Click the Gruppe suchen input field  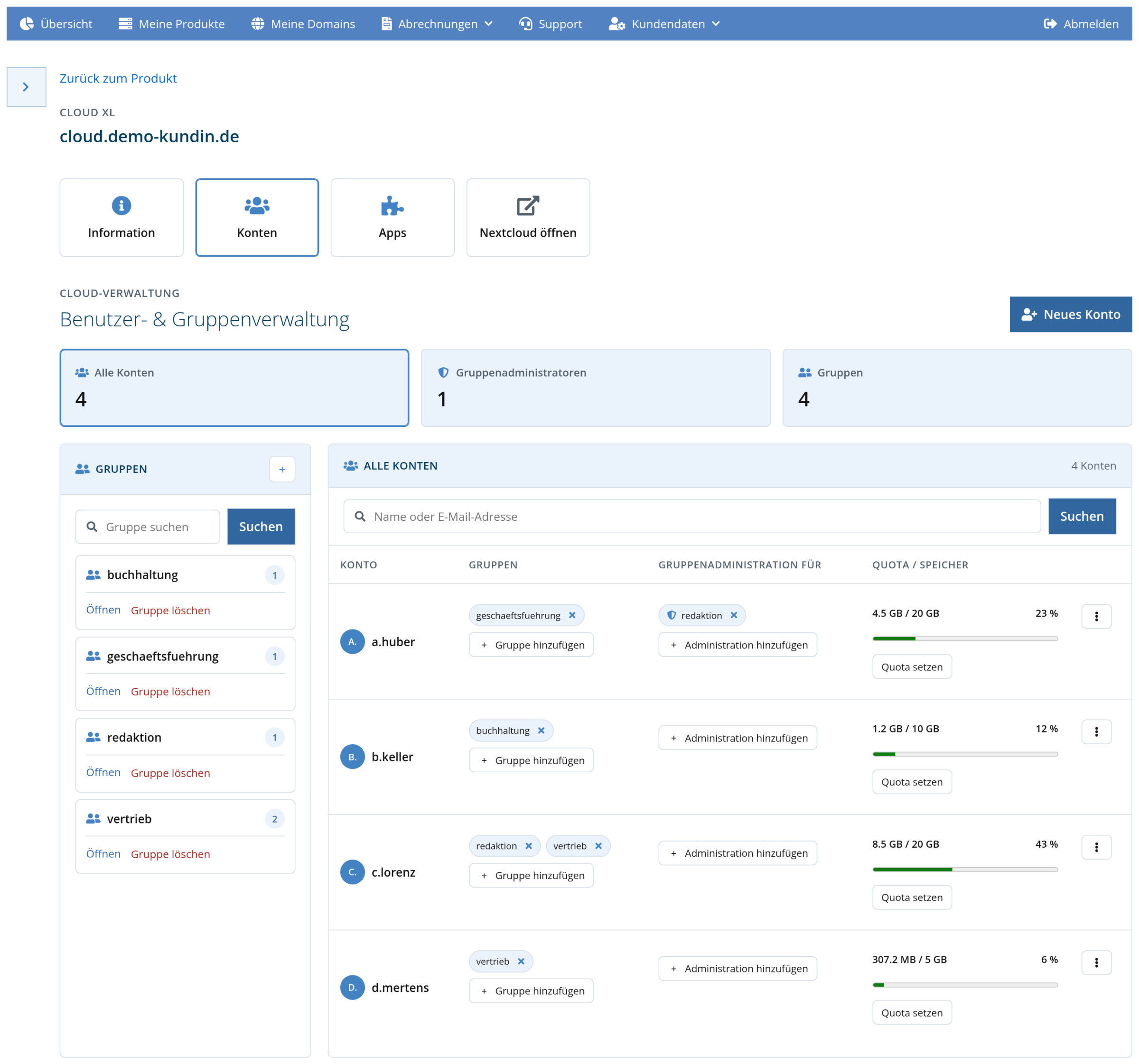pyautogui.click(x=148, y=526)
